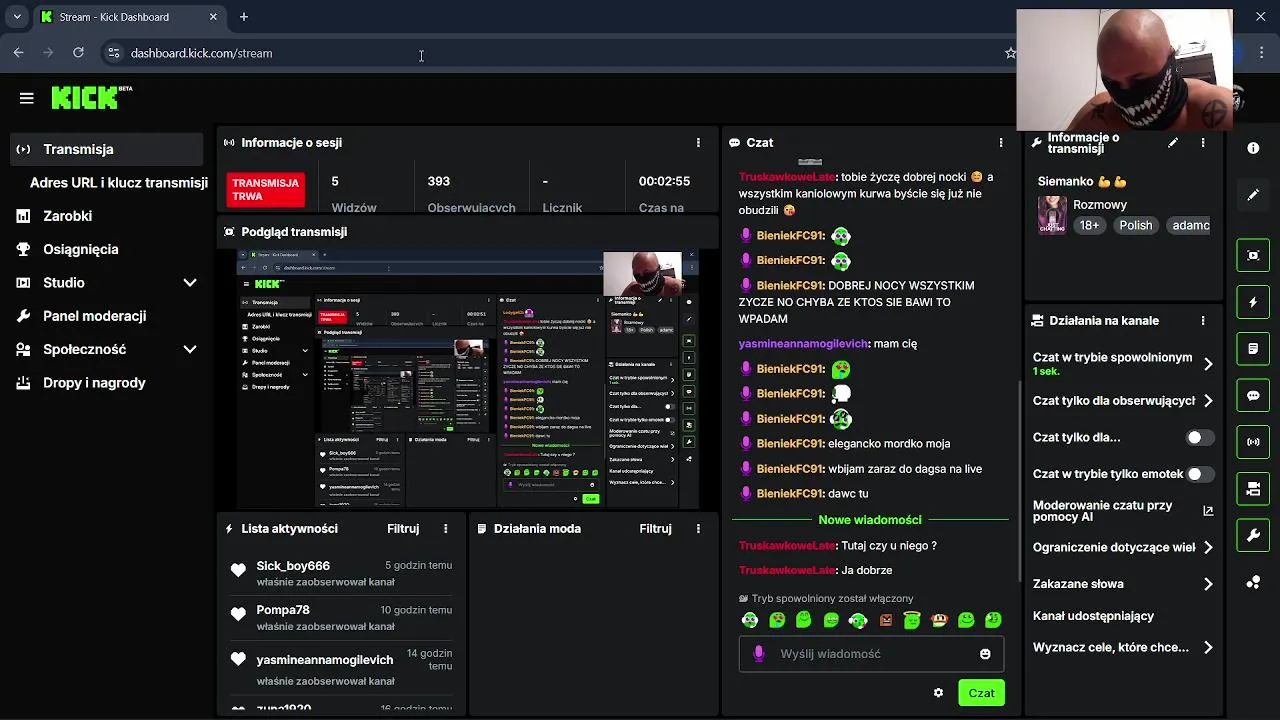
Task: Click the Polish language tag chip
Action: 1136,226
